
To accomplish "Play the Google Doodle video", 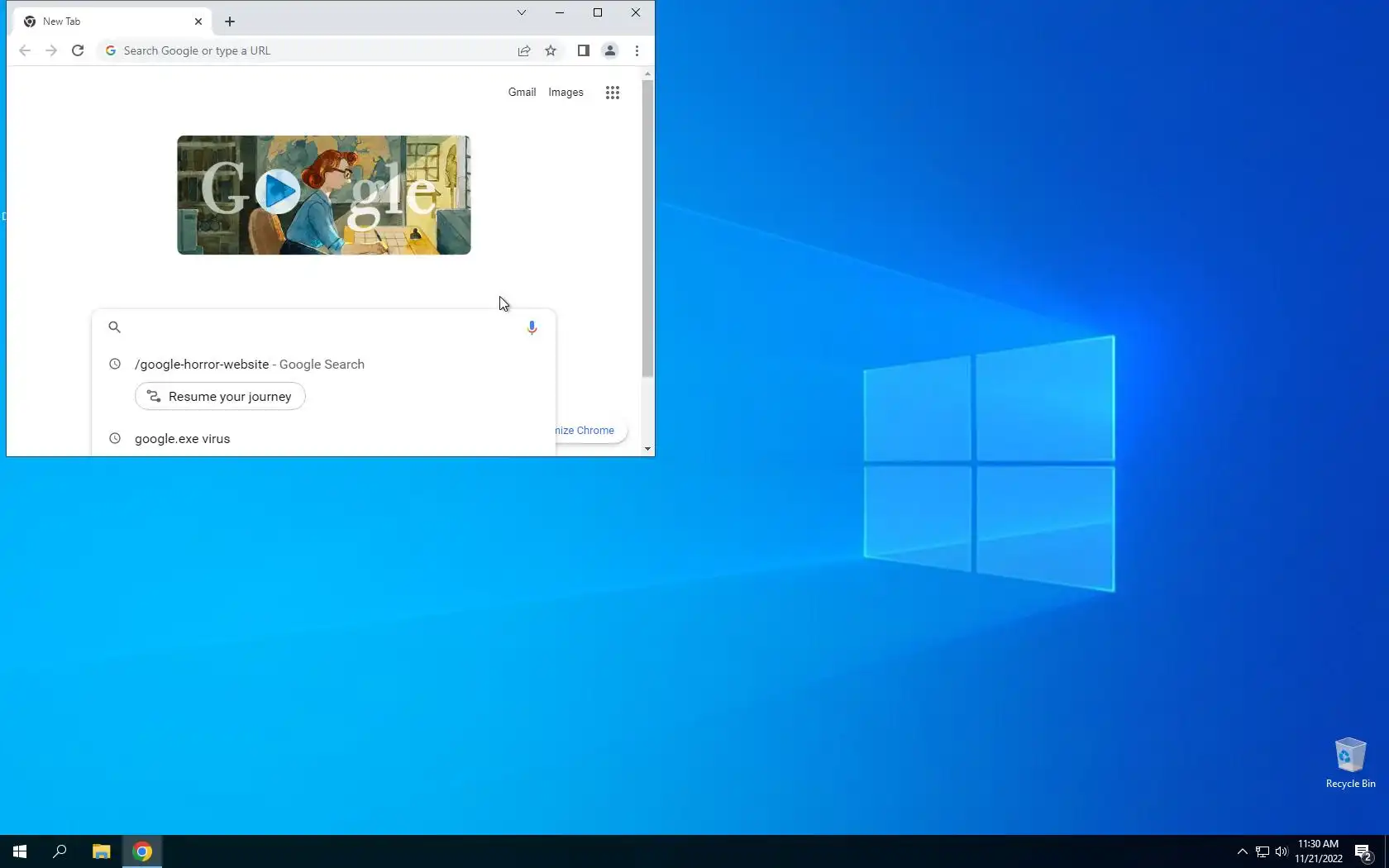I will 278,192.
